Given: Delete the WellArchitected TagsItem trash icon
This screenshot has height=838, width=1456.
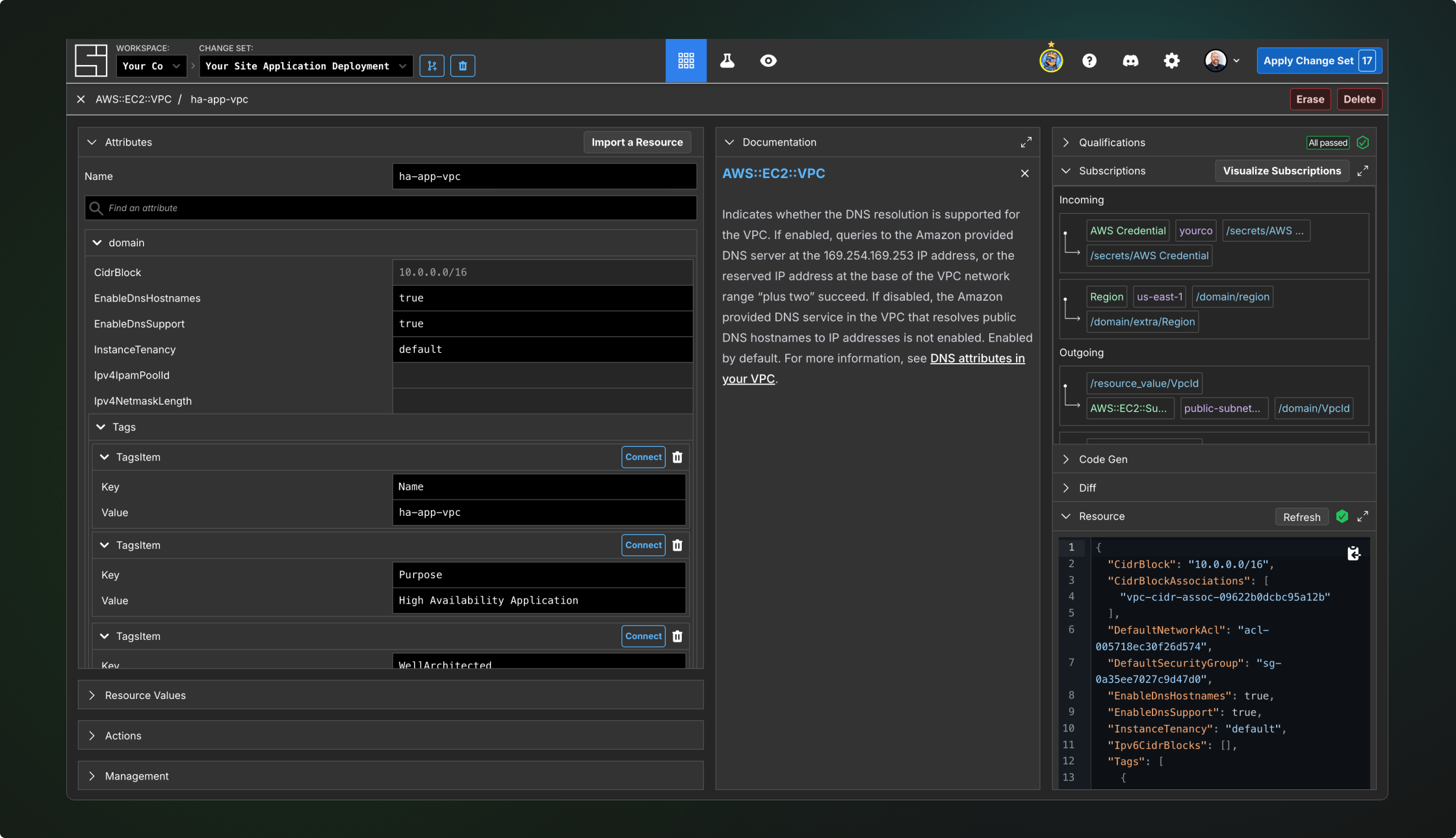Looking at the screenshot, I should tap(677, 636).
